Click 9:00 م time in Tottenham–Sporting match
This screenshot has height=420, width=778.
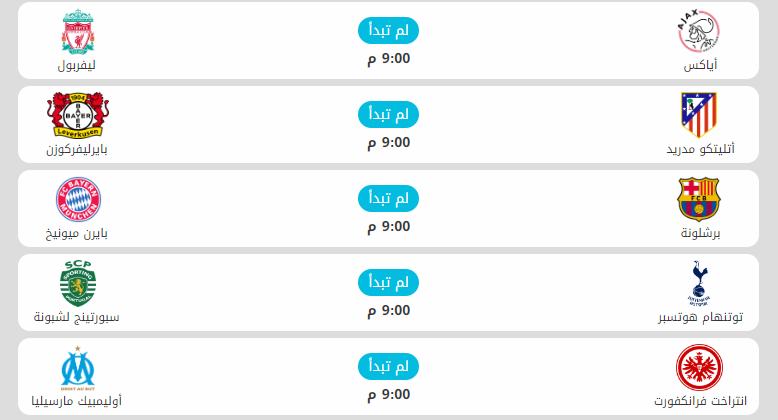388,310
